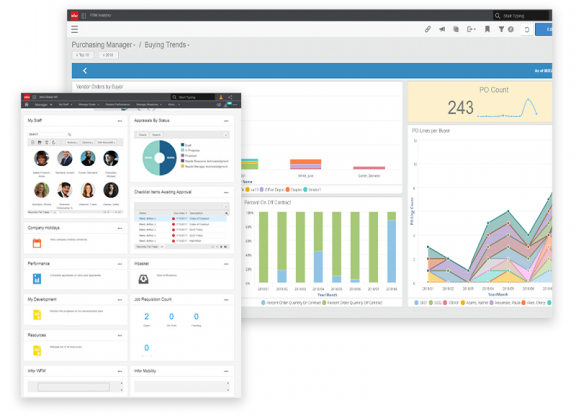
Task: Click the Actions button in My Staff
Action: pos(72,142)
